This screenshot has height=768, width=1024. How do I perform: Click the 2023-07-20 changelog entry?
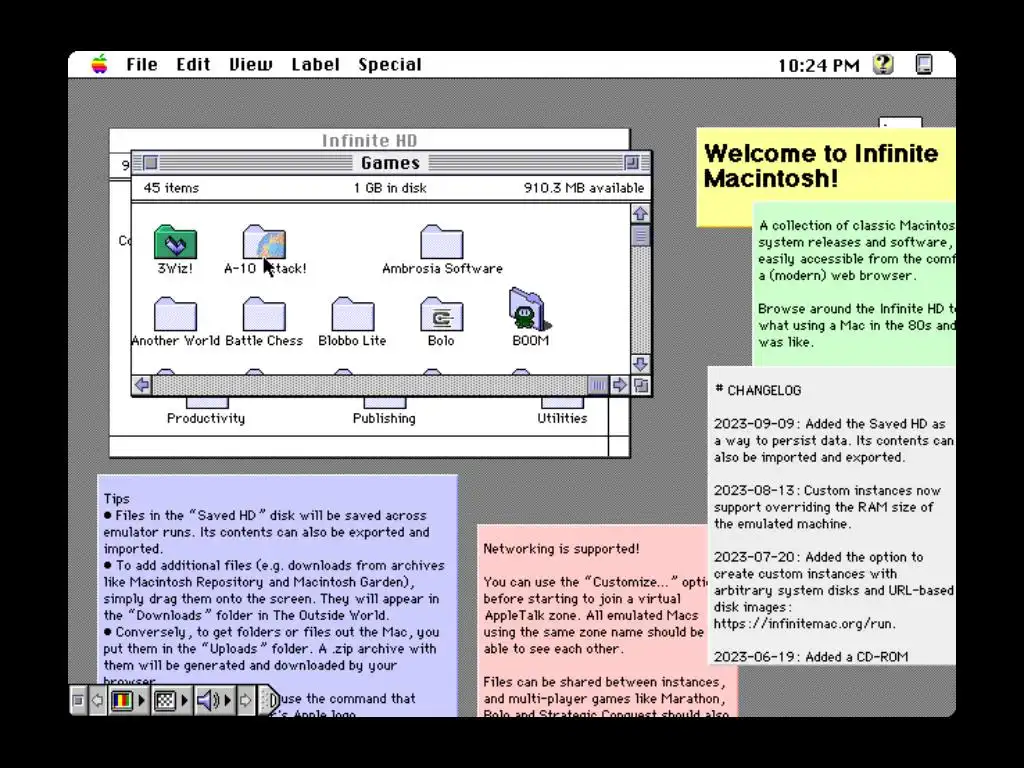click(x=833, y=590)
